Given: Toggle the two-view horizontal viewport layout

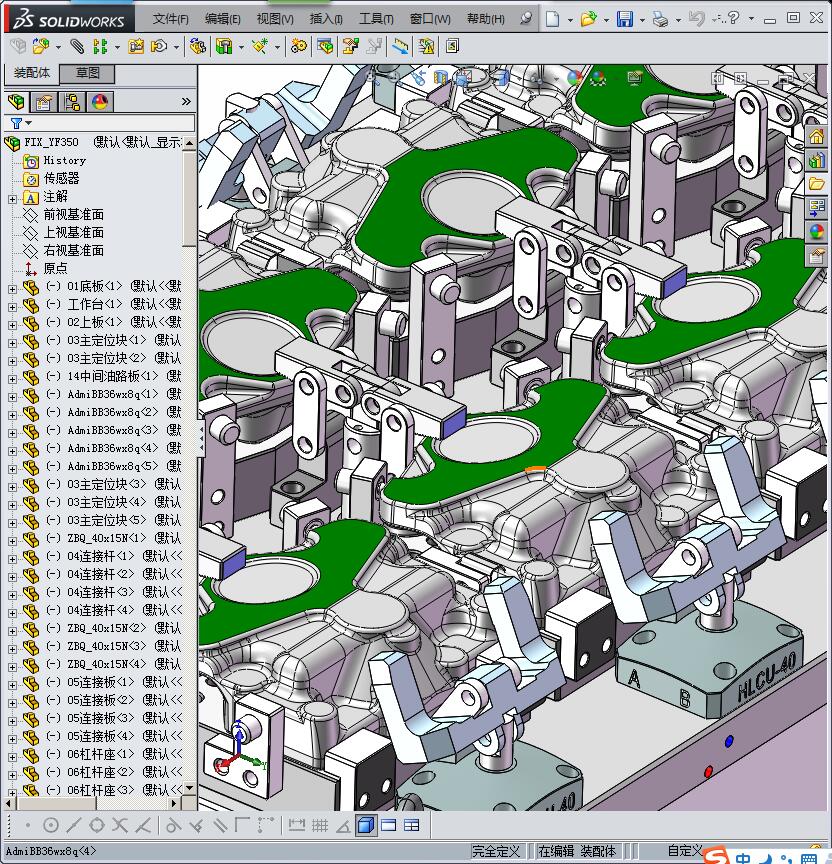Looking at the screenshot, I should pos(388,825).
